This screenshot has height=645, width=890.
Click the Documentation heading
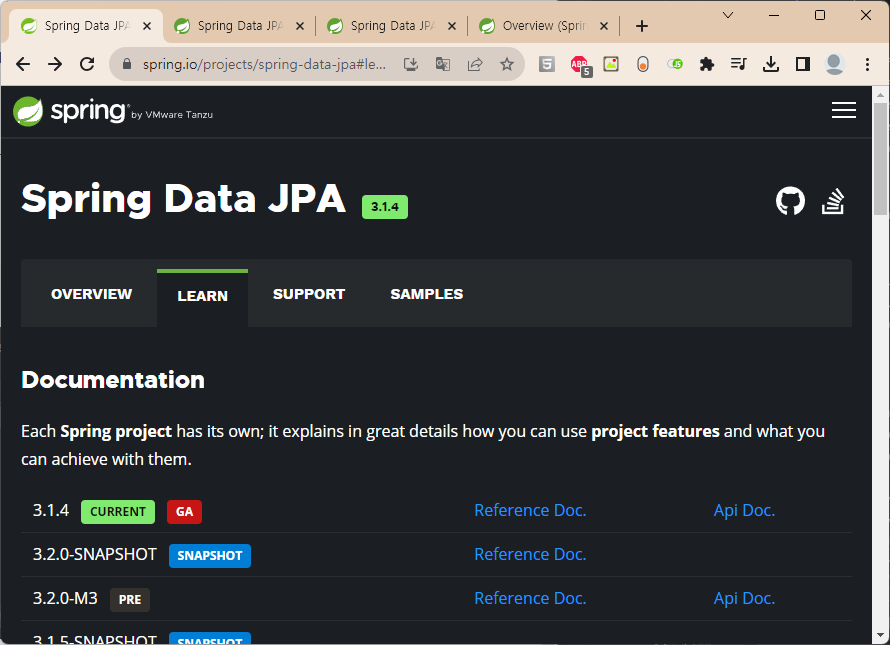[x=113, y=380]
